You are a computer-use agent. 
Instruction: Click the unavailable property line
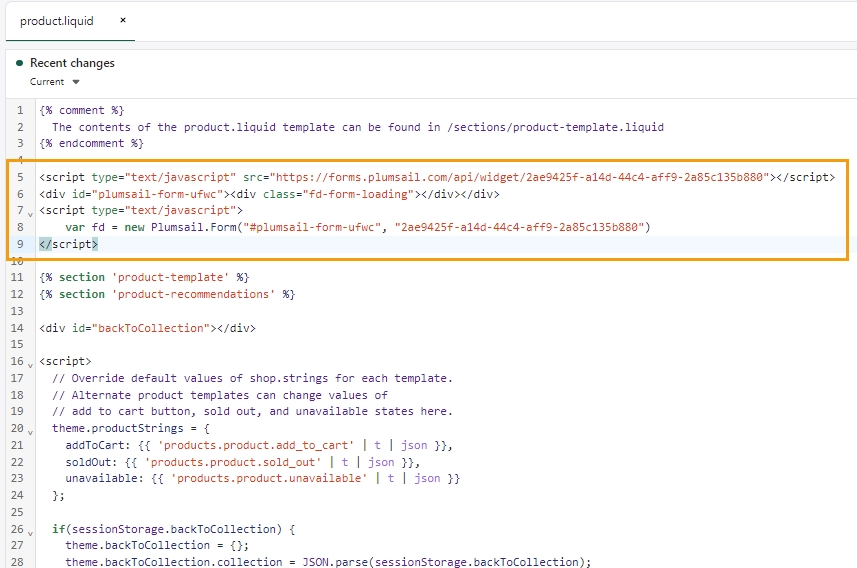pos(263,478)
